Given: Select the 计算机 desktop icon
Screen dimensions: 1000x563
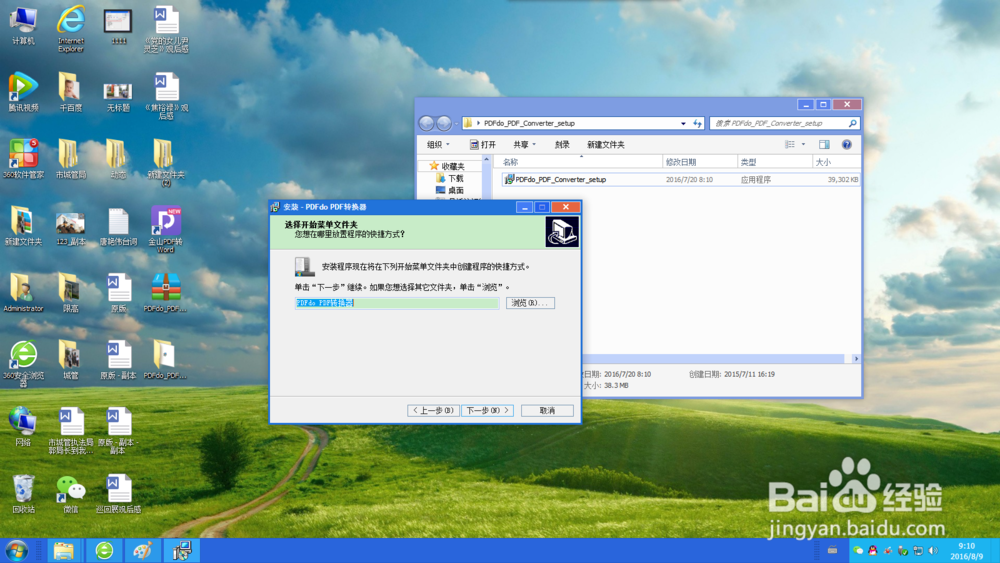Looking at the screenshot, I should (23, 26).
